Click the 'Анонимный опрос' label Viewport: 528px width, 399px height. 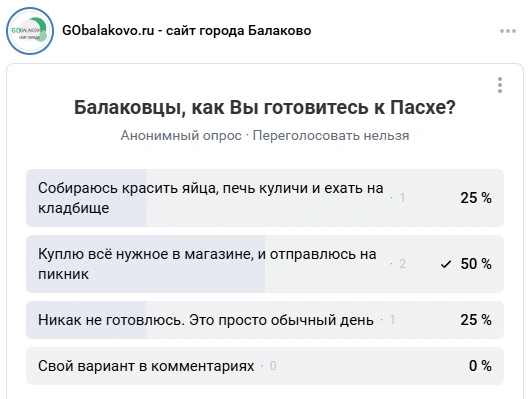[x=181, y=136]
